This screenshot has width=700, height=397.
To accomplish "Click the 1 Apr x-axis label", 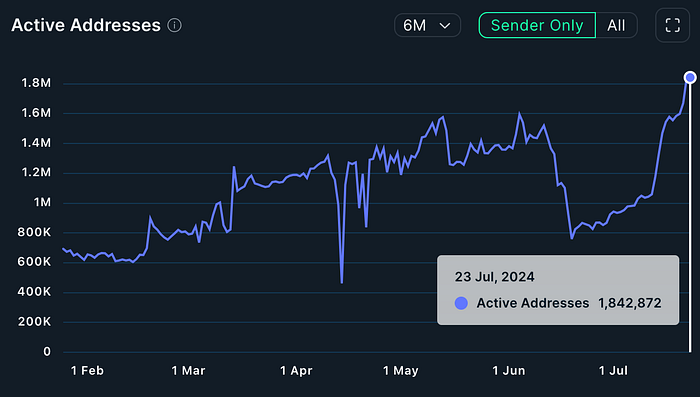I will [x=296, y=371].
